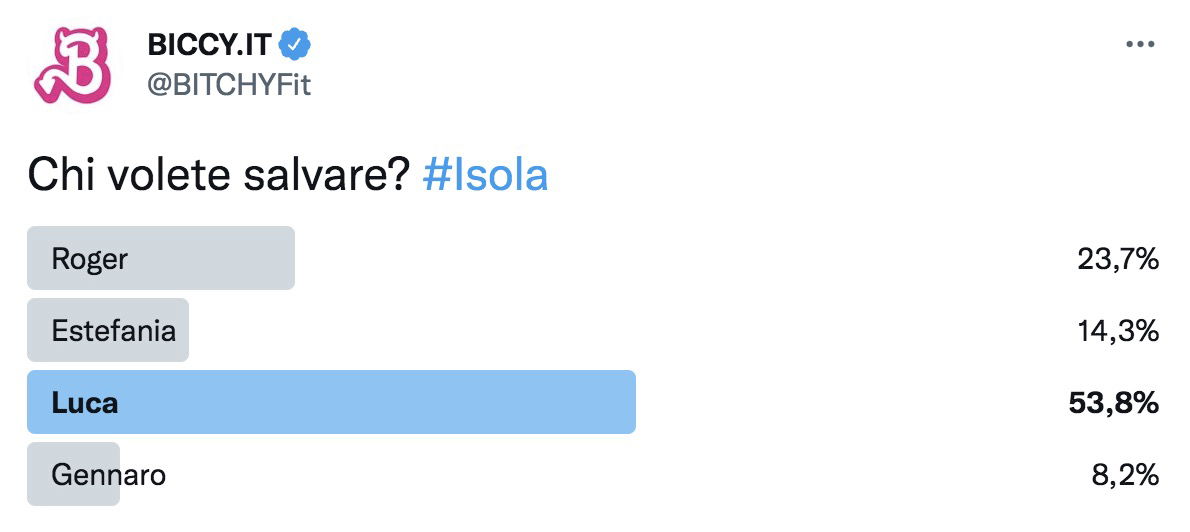Select the Roger poll option

point(593,258)
